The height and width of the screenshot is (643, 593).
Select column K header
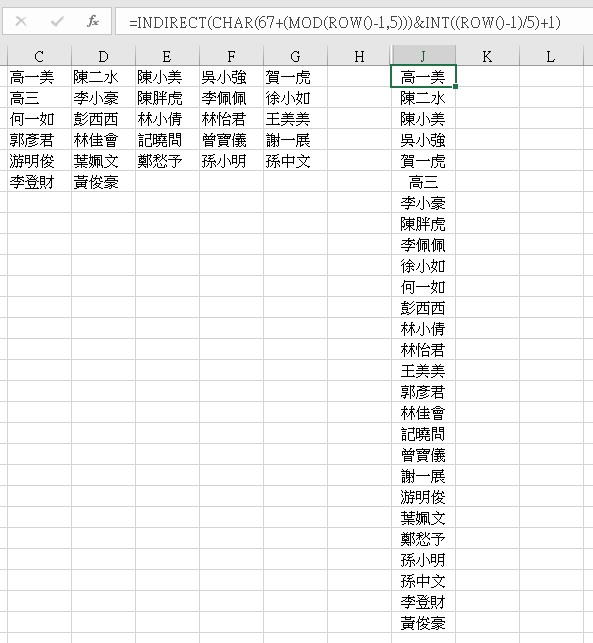click(487, 56)
